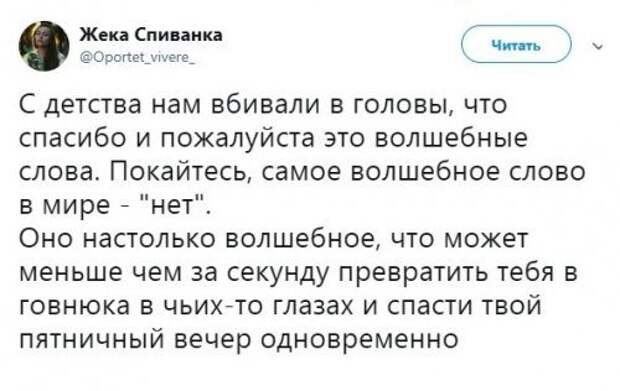Open the Жека Спиванка display name link

[151, 35]
